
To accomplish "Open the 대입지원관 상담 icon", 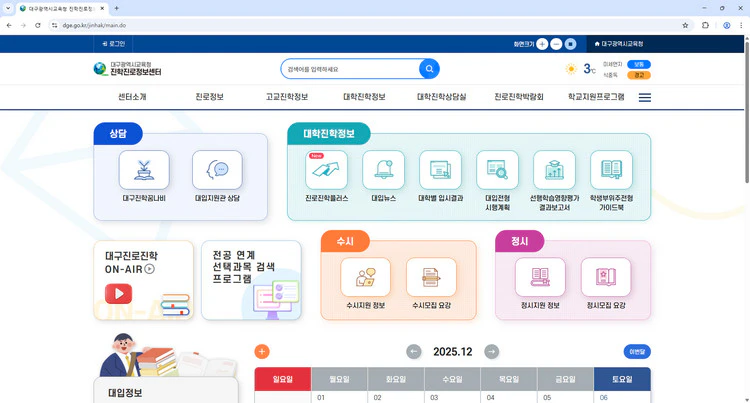I will [x=217, y=171].
